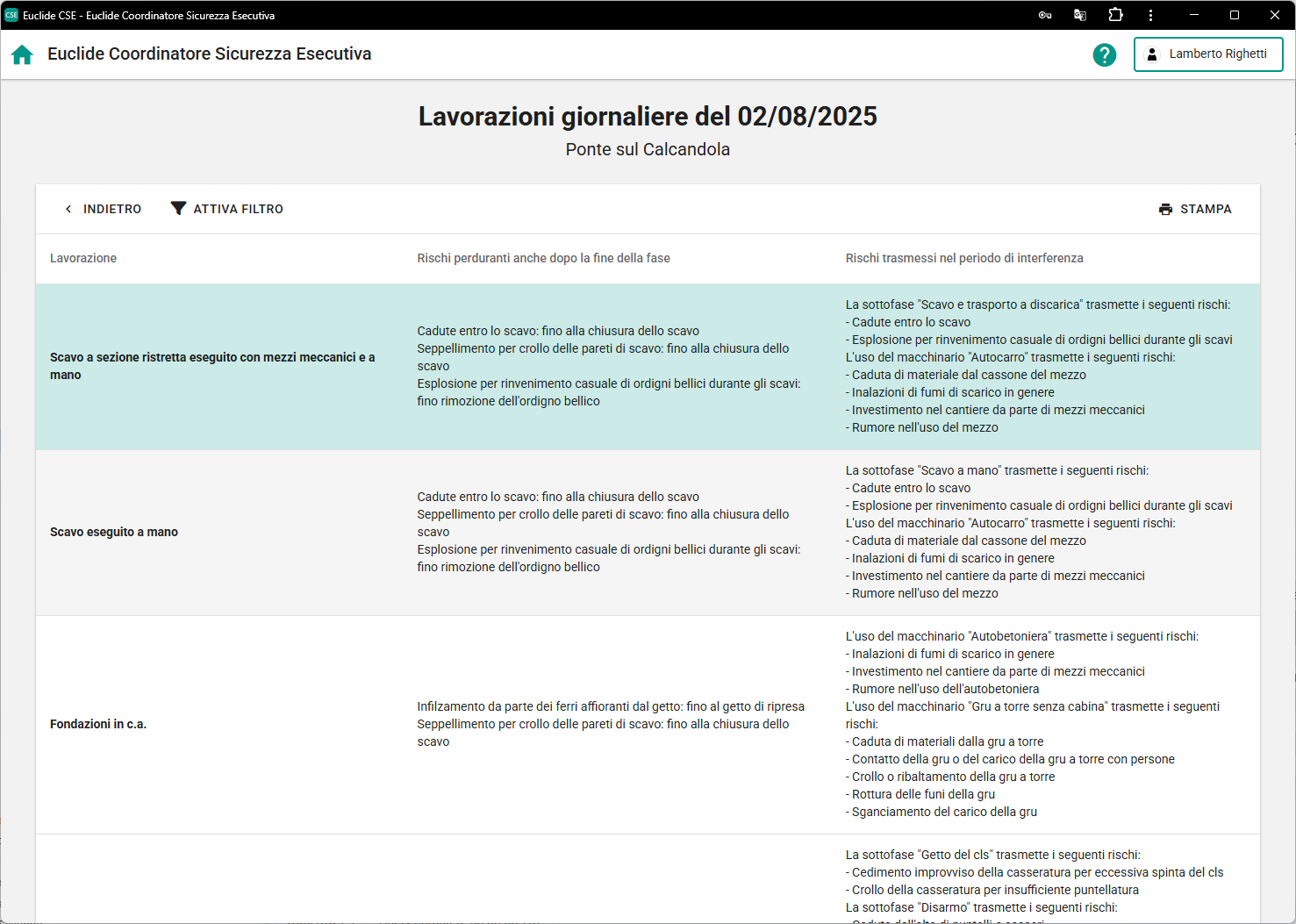This screenshot has height=924, width=1296.
Task: Click the funnel filter icon
Action: (178, 209)
